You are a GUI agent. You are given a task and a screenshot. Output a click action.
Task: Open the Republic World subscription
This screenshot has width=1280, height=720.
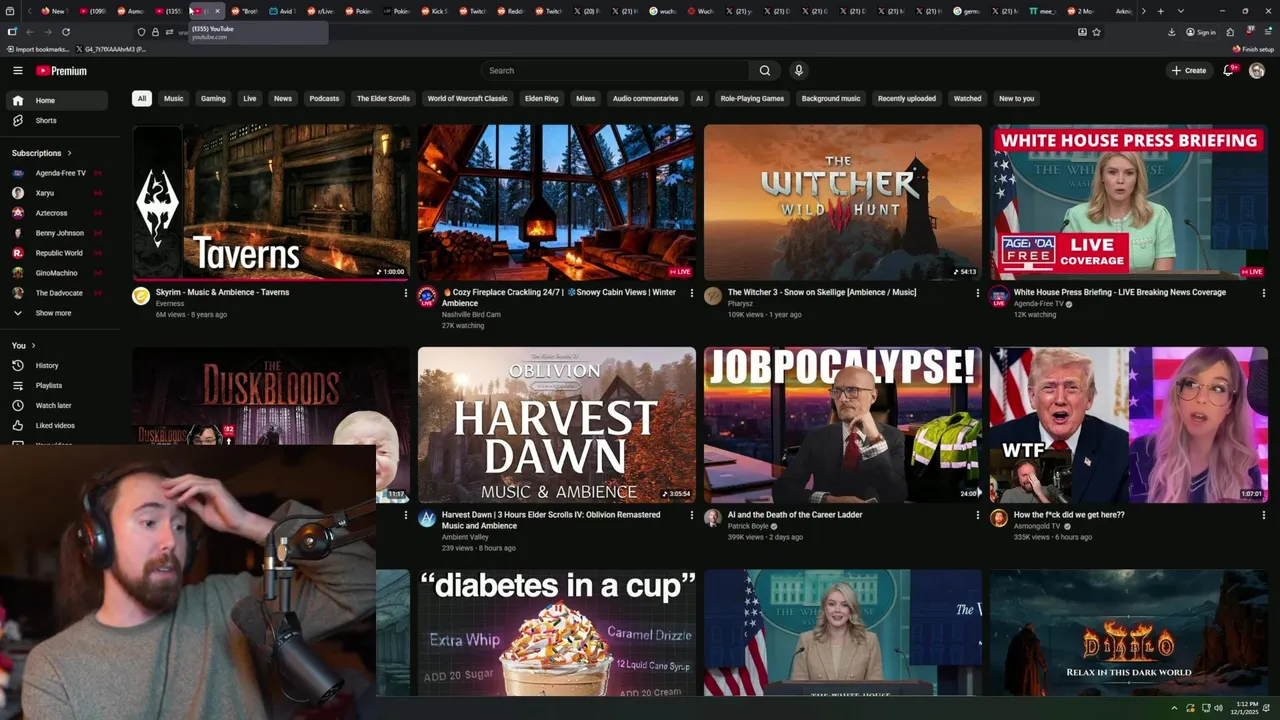click(x=56, y=253)
